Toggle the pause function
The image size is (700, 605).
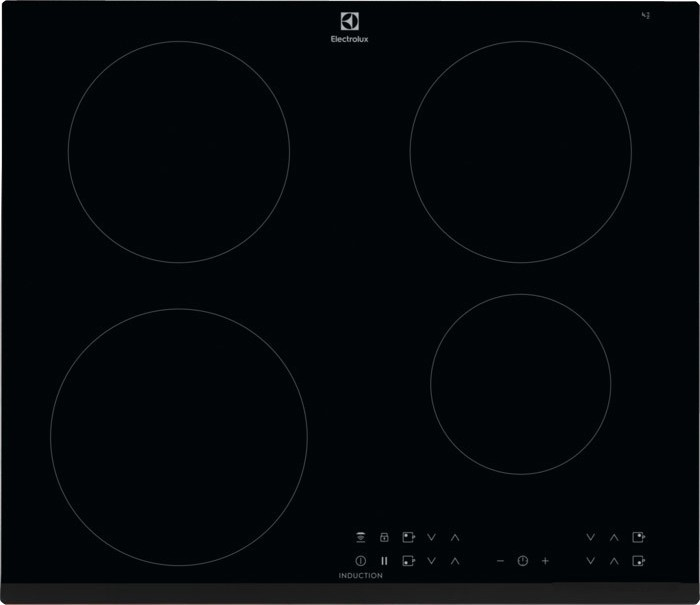tap(383, 561)
